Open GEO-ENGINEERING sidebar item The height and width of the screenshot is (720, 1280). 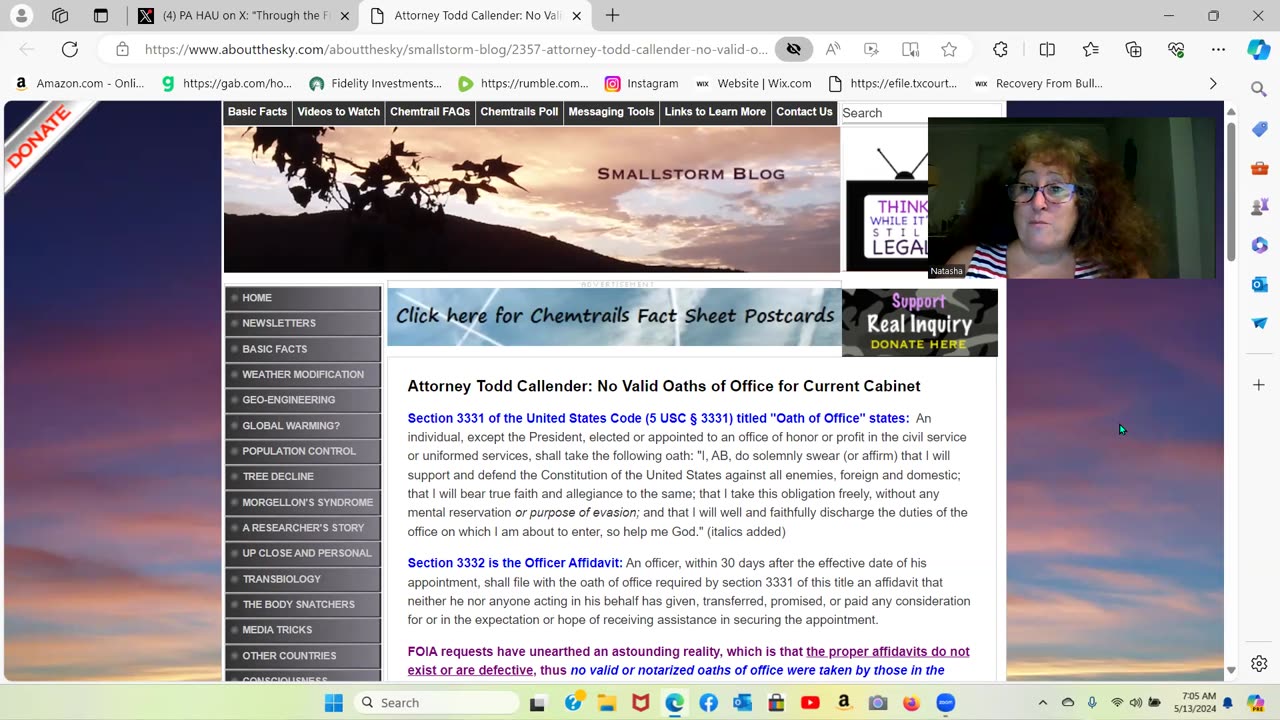click(303, 400)
